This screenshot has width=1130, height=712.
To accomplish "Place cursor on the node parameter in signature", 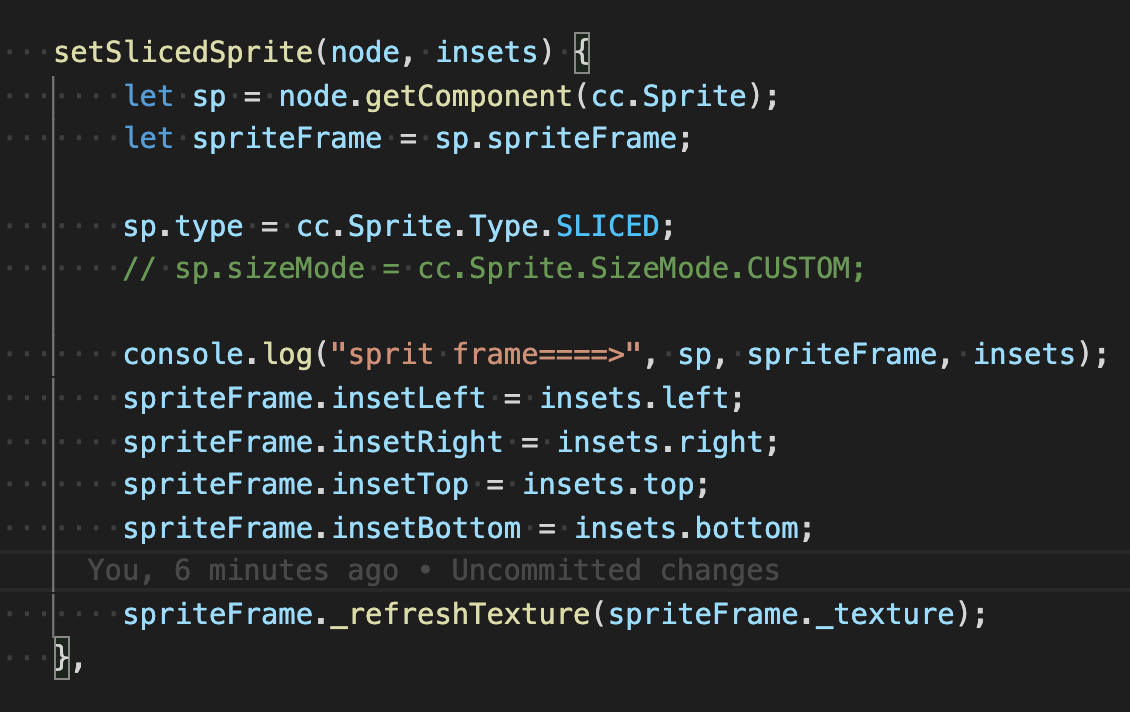I will [365, 52].
